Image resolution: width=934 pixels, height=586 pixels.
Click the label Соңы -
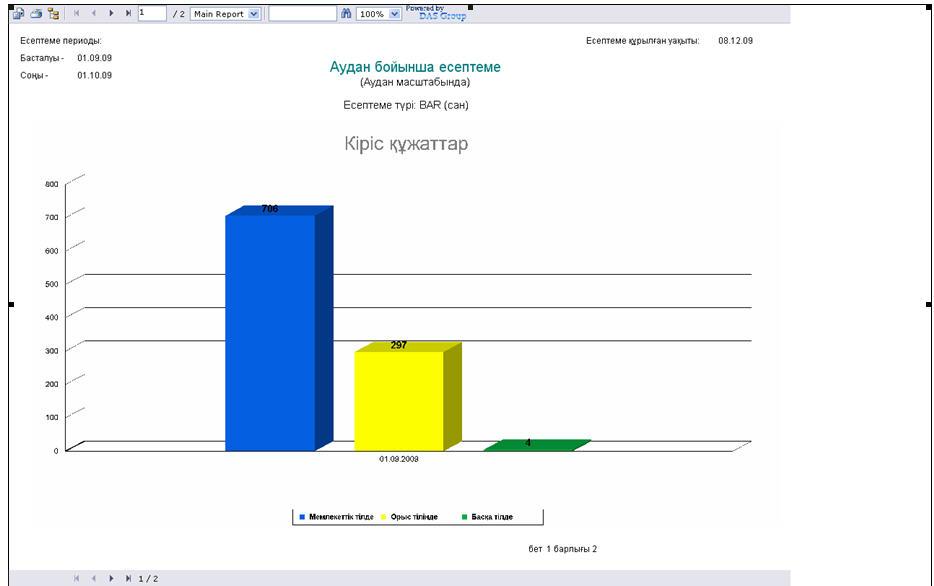[x=34, y=75]
